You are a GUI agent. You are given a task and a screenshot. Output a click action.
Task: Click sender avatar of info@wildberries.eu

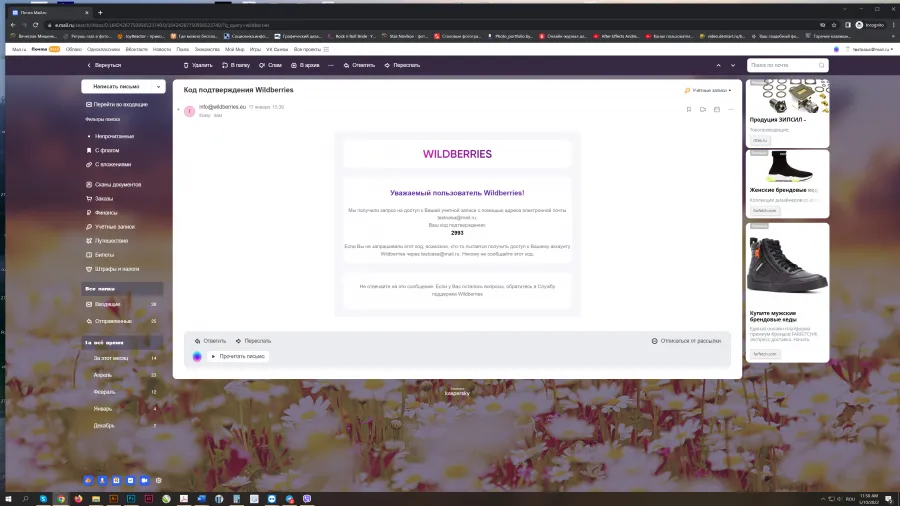(x=189, y=111)
